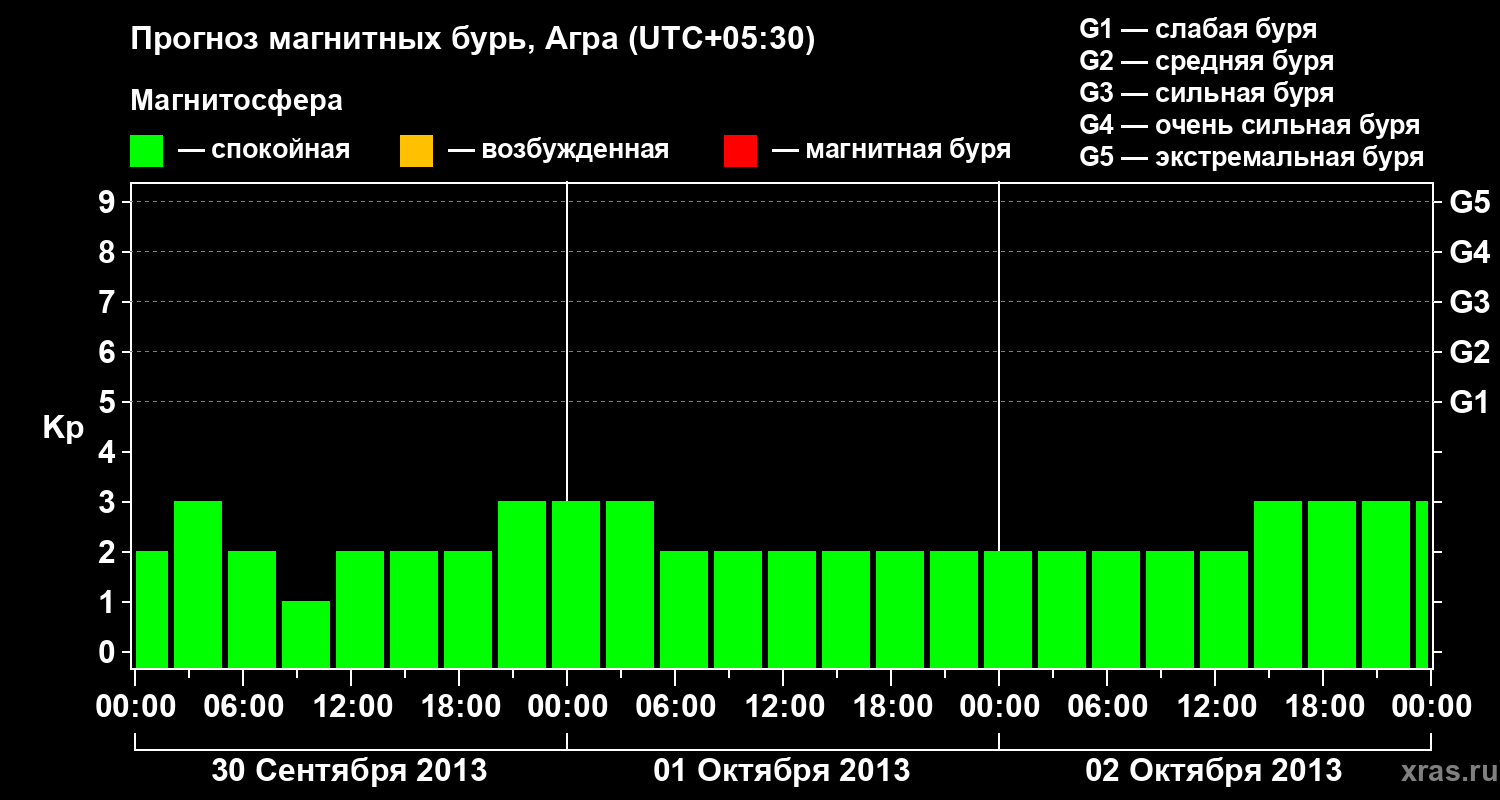Click the date label '30 Сентября 2013'
Screen dimensions: 1500x800
coord(349,770)
